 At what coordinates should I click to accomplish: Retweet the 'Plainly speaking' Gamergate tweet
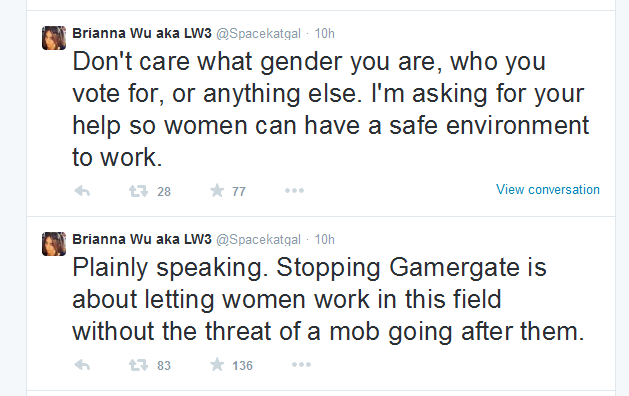[x=138, y=365]
